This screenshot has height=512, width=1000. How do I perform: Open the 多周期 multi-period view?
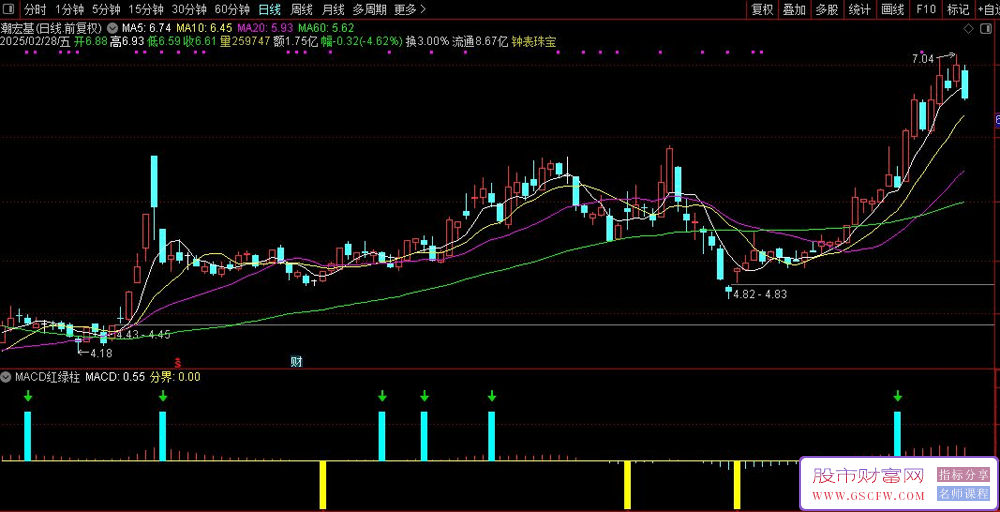pyautogui.click(x=369, y=10)
